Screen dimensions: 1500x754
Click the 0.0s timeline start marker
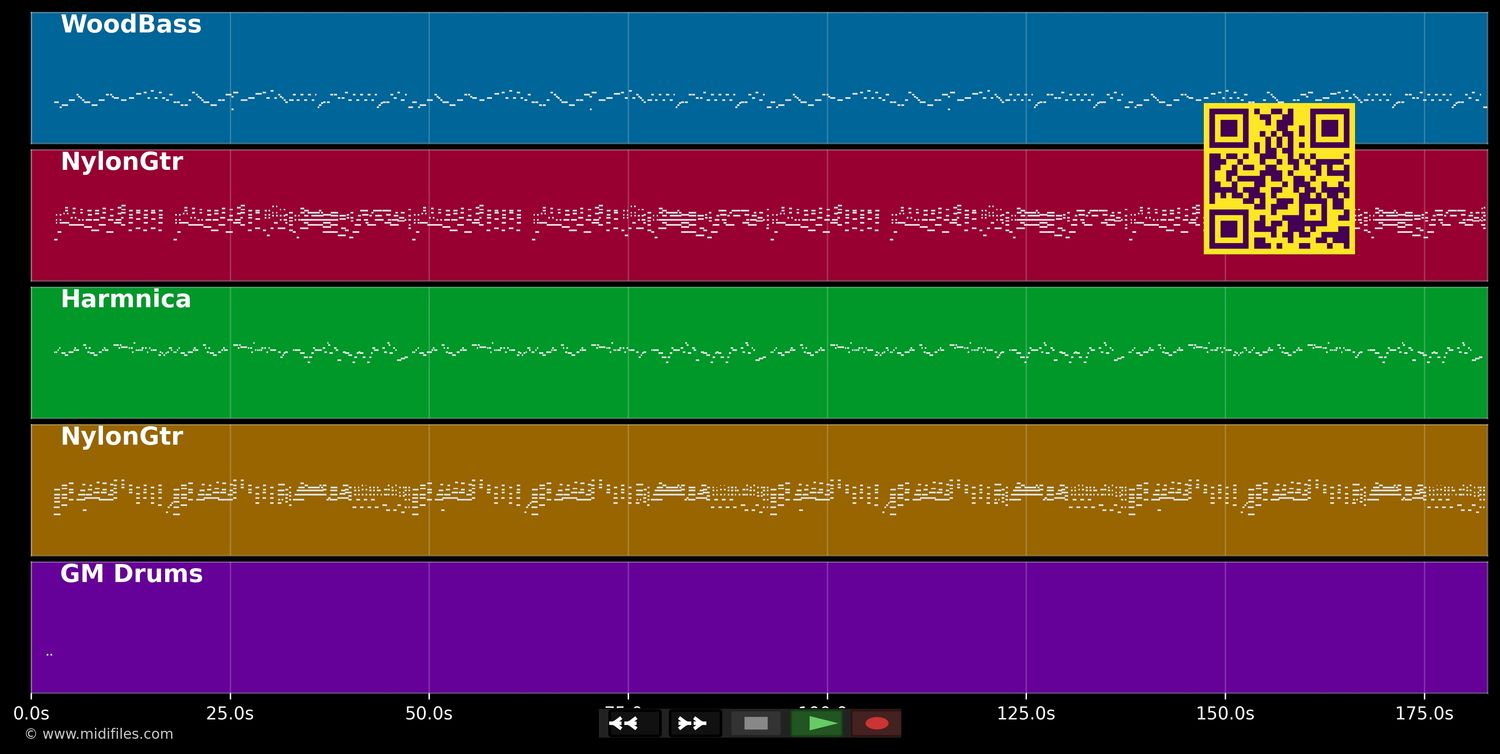coord(31,713)
